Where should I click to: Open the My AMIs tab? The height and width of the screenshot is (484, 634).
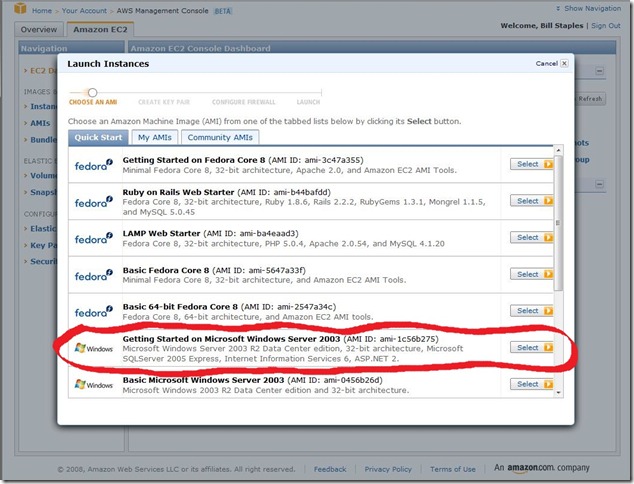(x=155, y=137)
